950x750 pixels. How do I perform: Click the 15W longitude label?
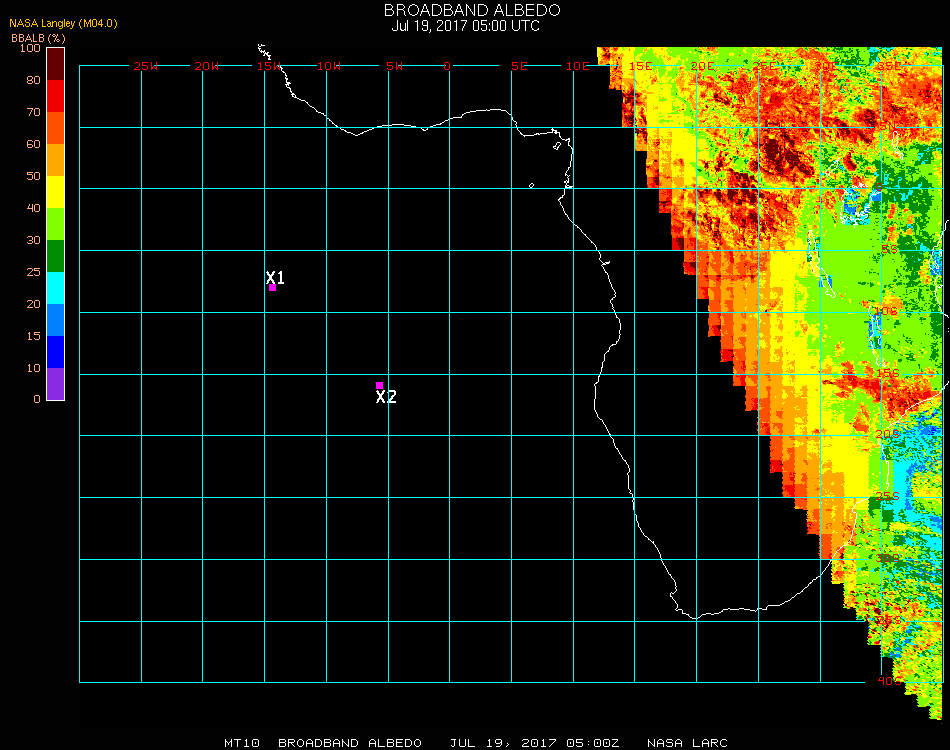[269, 66]
